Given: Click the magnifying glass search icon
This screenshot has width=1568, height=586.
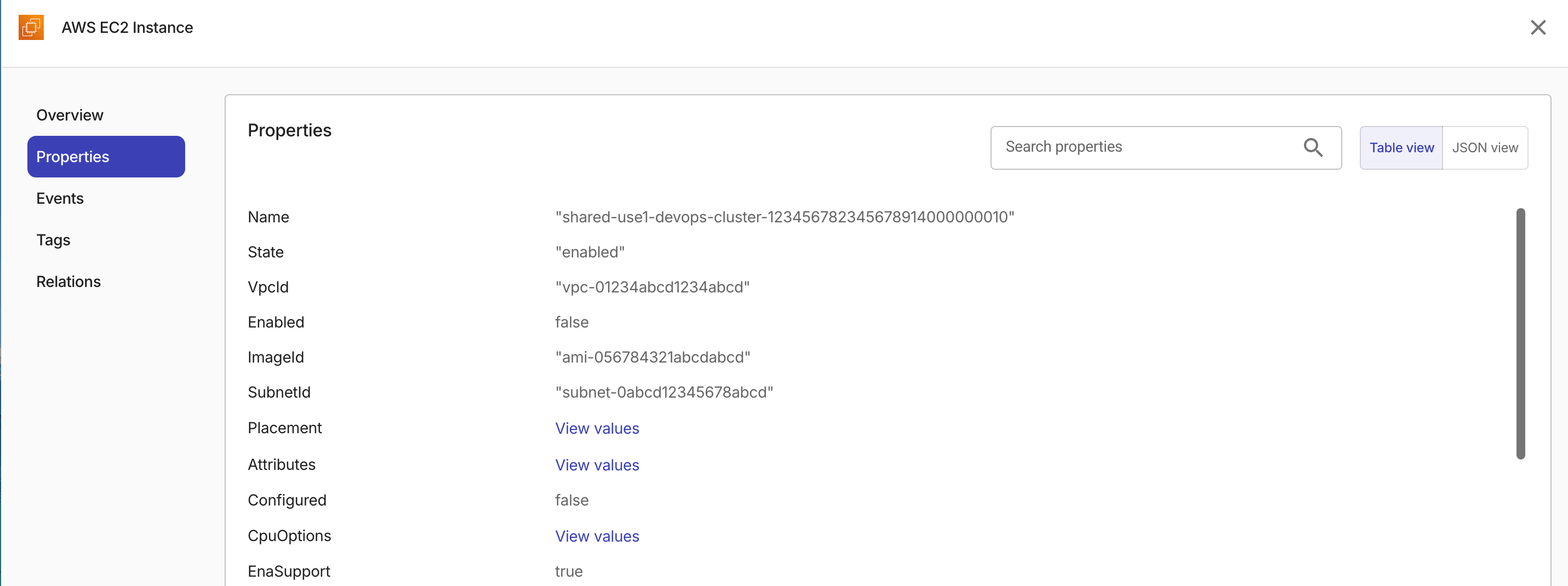Looking at the screenshot, I should 1314,147.
